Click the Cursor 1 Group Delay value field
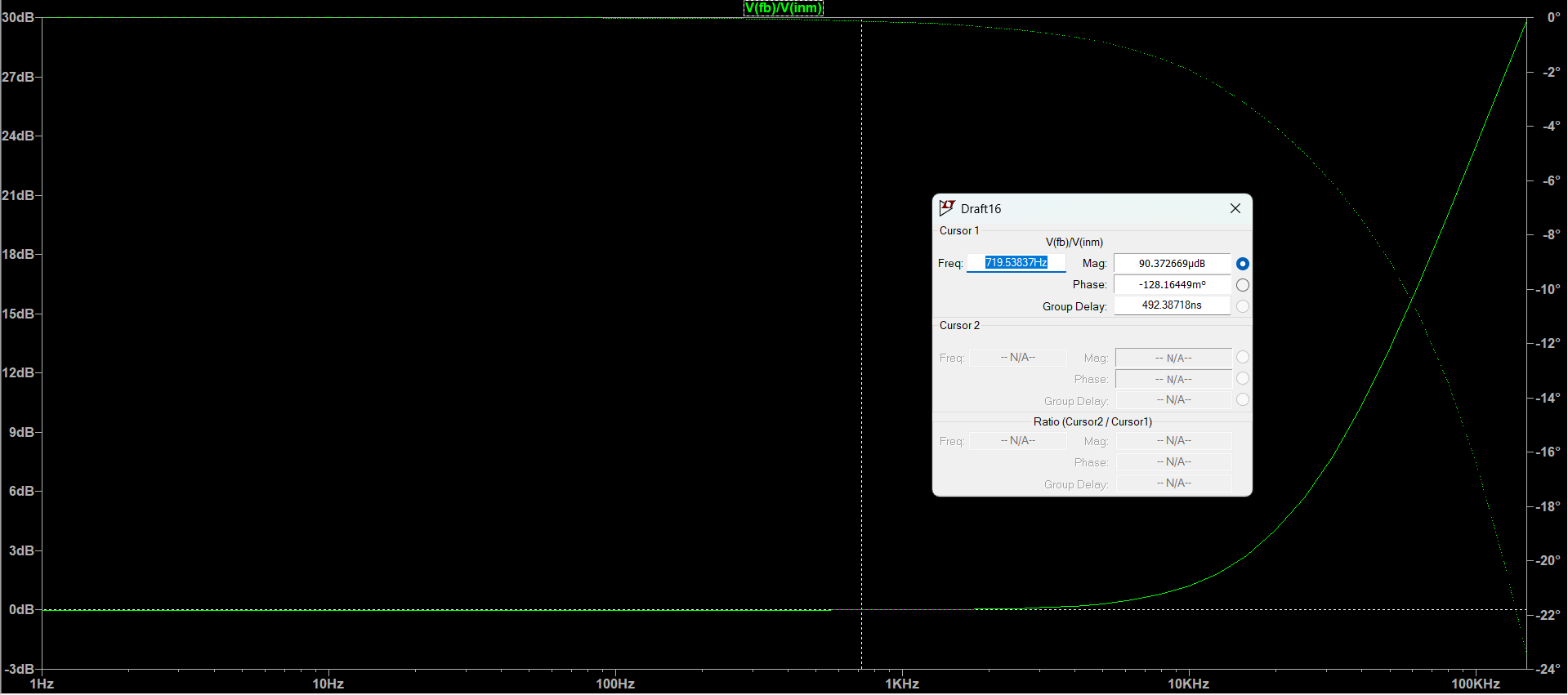The height and width of the screenshot is (695, 1568). (1172, 305)
